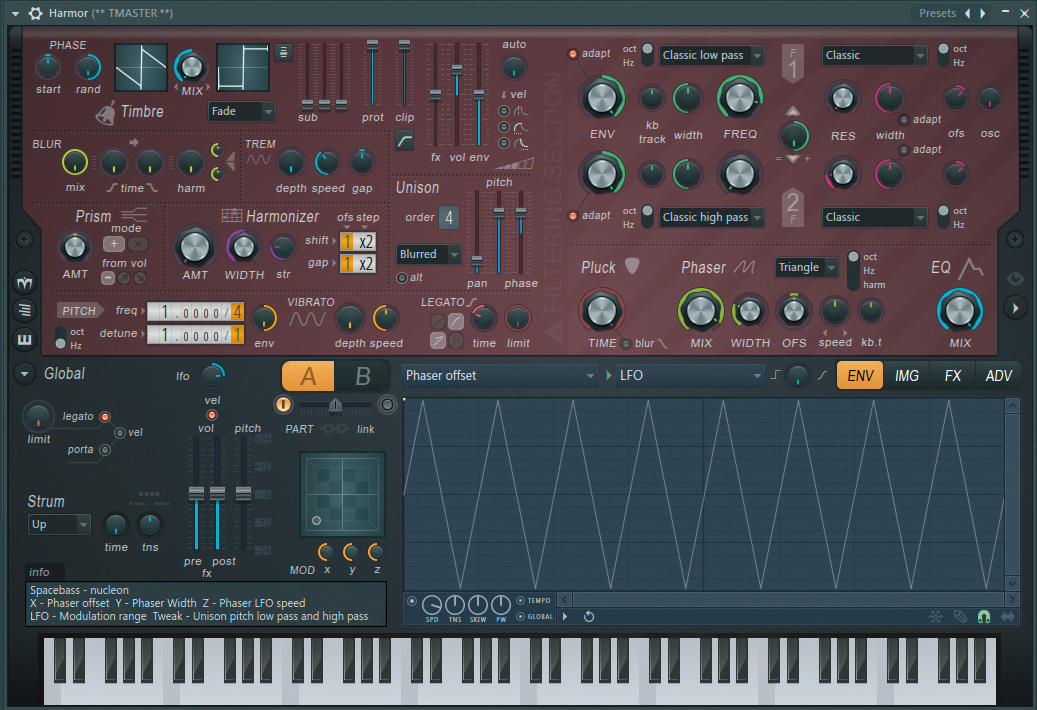Click the Harmonizer grid icon

coord(231,215)
